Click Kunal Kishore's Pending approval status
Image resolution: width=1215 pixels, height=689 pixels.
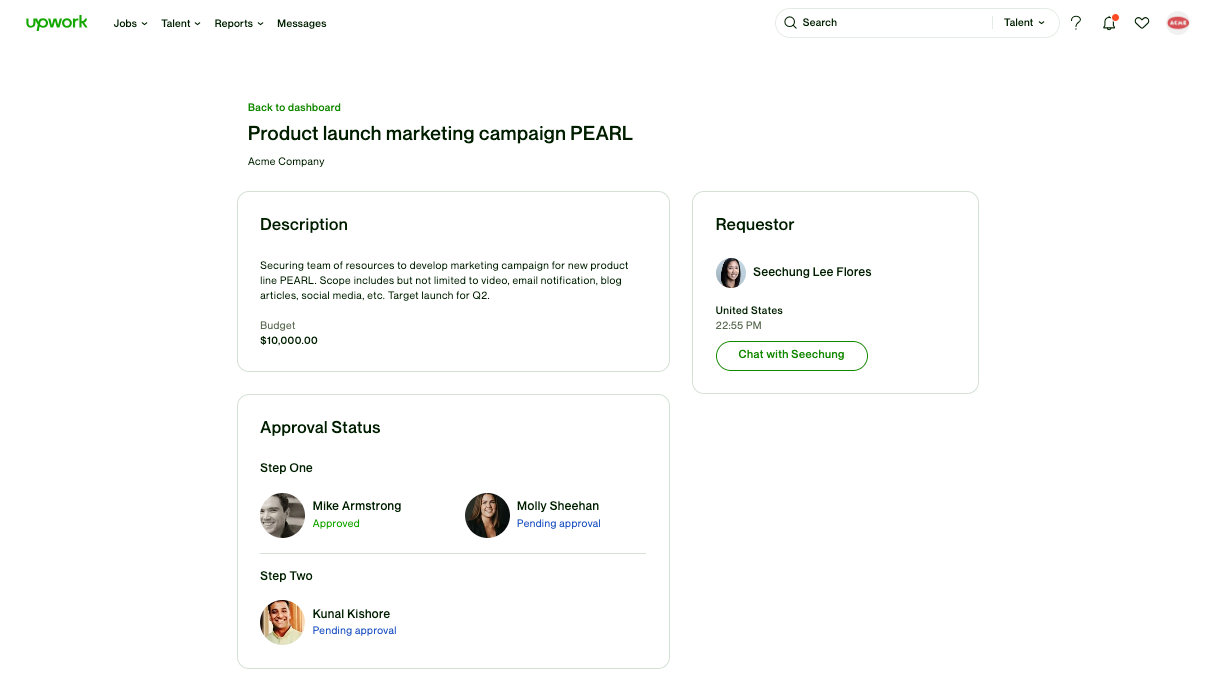[x=354, y=631]
